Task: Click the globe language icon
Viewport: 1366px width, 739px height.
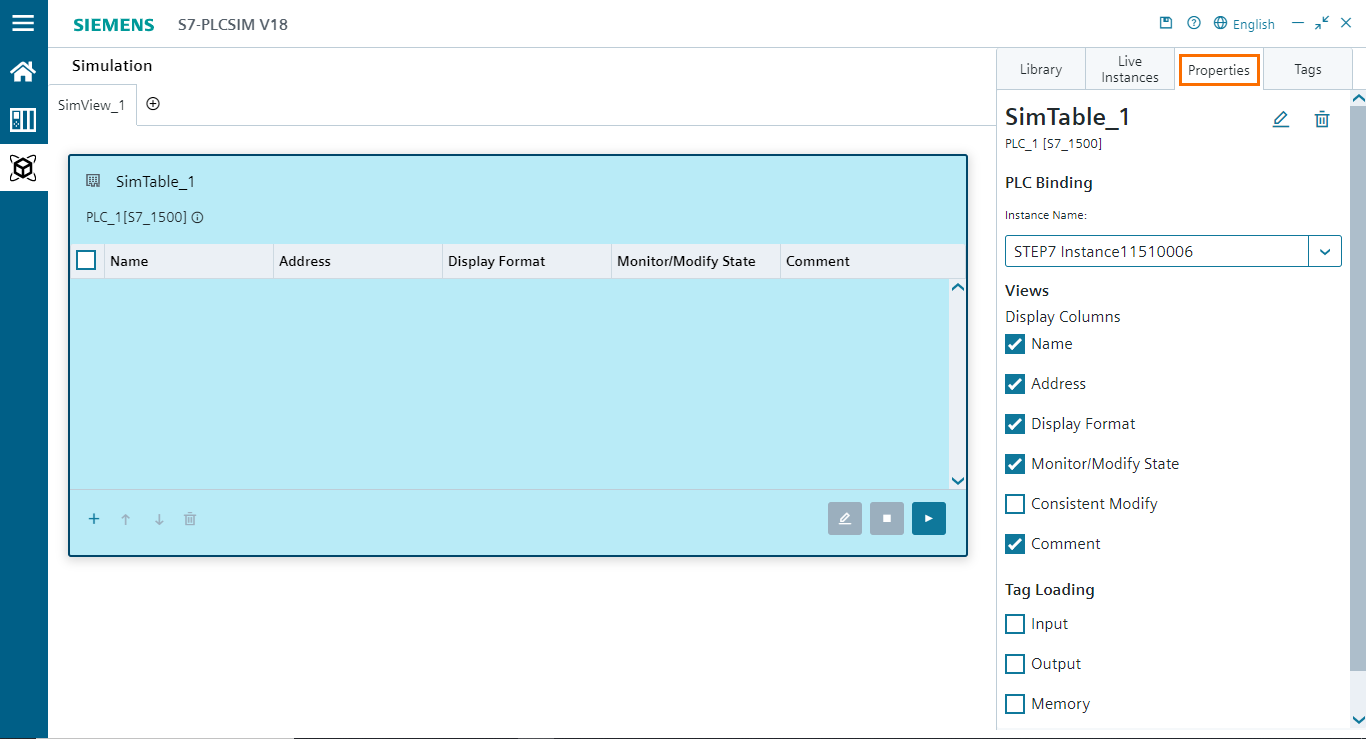Action: coord(1220,23)
